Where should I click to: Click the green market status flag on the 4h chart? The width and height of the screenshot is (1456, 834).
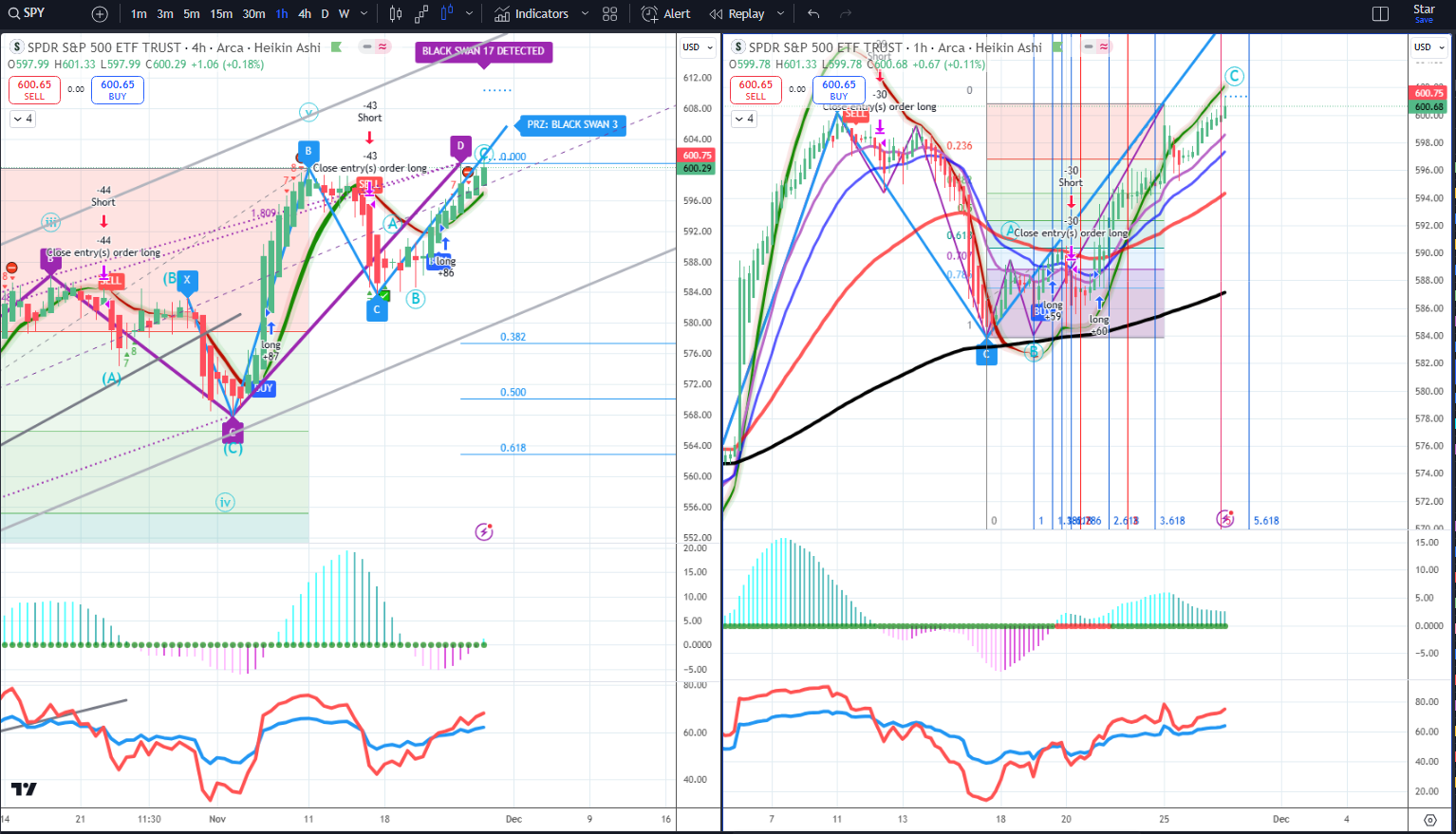(337, 46)
